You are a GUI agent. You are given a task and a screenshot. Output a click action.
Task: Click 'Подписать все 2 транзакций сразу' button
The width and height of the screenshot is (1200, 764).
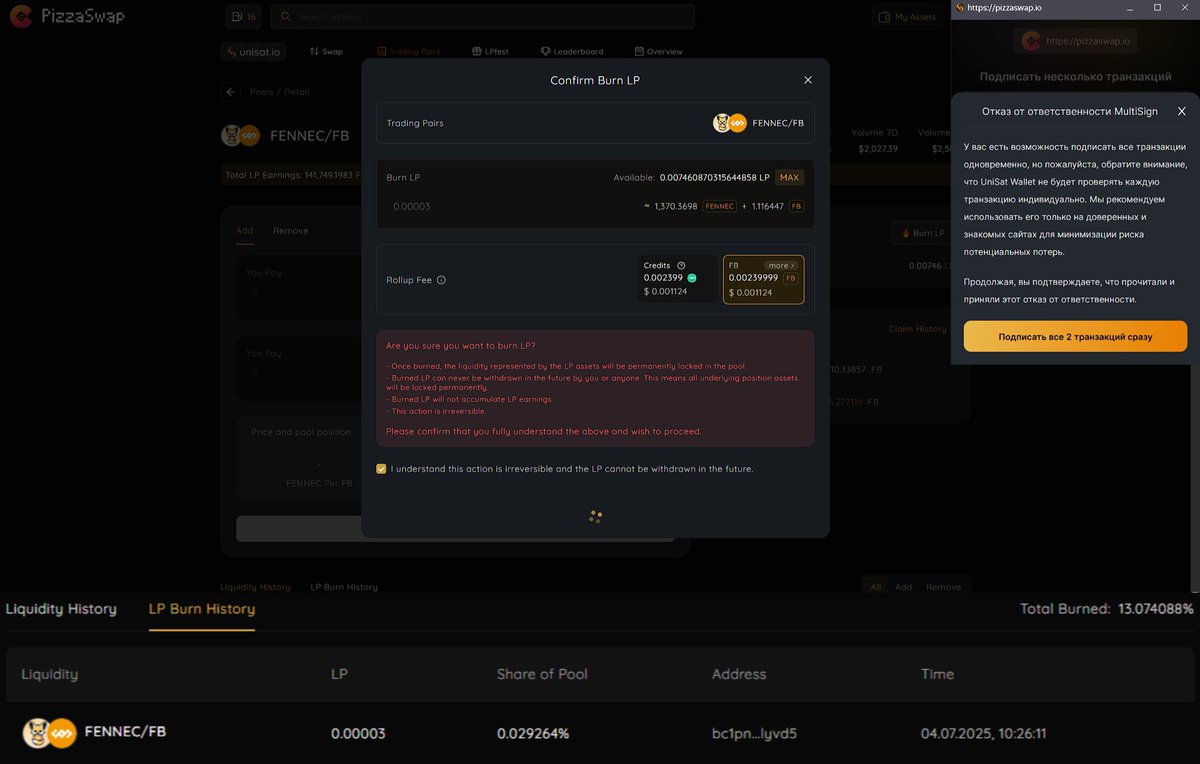click(x=1075, y=337)
